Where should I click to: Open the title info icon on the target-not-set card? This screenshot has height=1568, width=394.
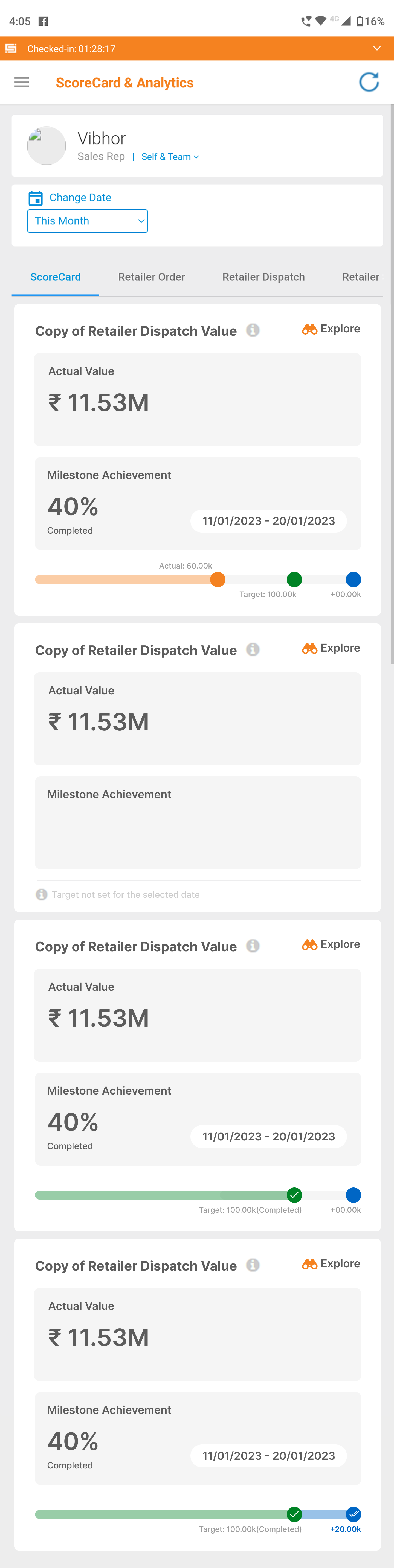pyautogui.click(x=253, y=650)
